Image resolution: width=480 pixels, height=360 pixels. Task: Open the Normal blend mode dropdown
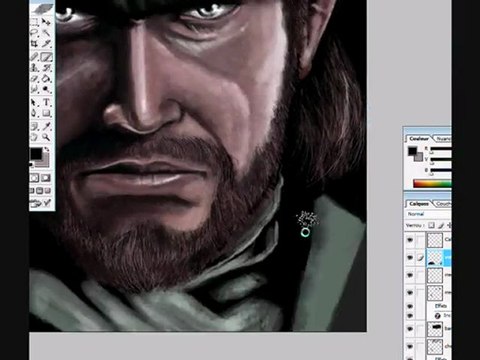[x=429, y=214]
